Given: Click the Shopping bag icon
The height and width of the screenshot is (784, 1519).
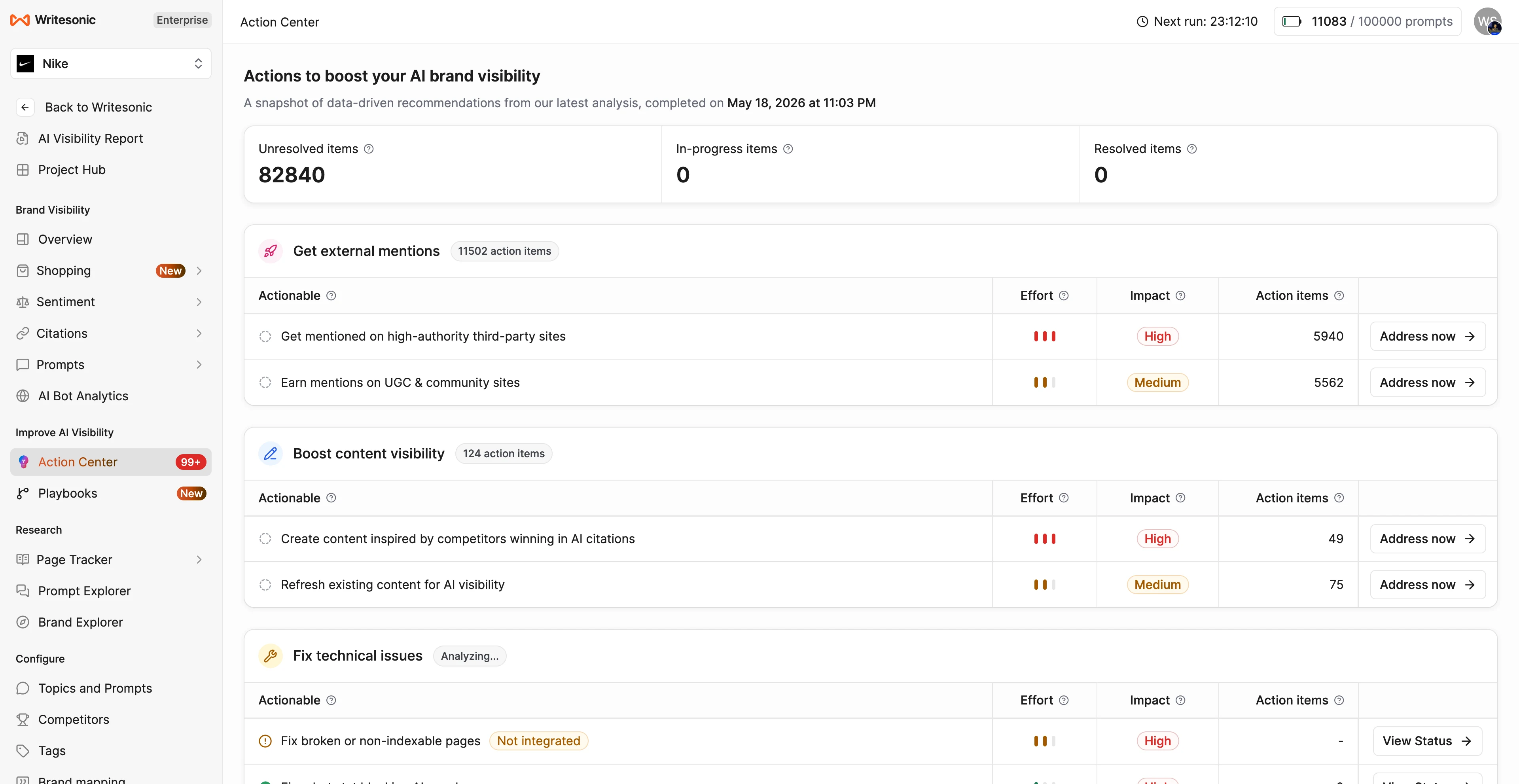Looking at the screenshot, I should coord(23,271).
